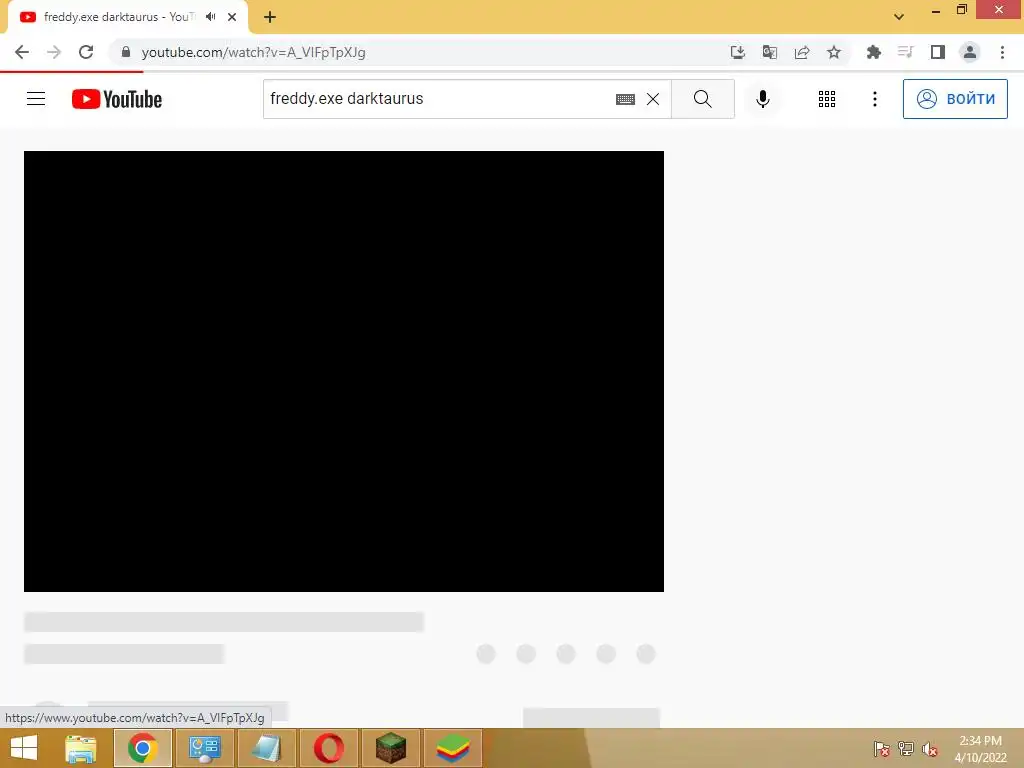1024x768 pixels.
Task: Open the notepad taskbar icon
Action: (266, 748)
